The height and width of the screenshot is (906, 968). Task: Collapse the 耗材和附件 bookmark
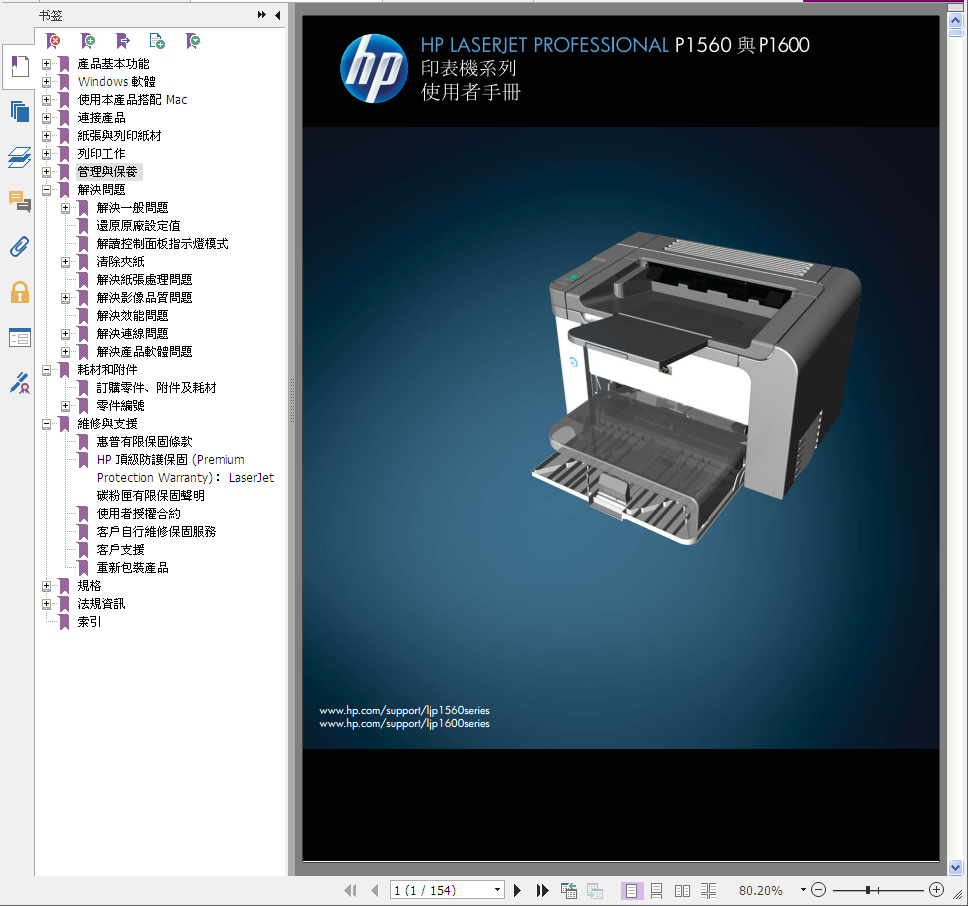[x=46, y=370]
